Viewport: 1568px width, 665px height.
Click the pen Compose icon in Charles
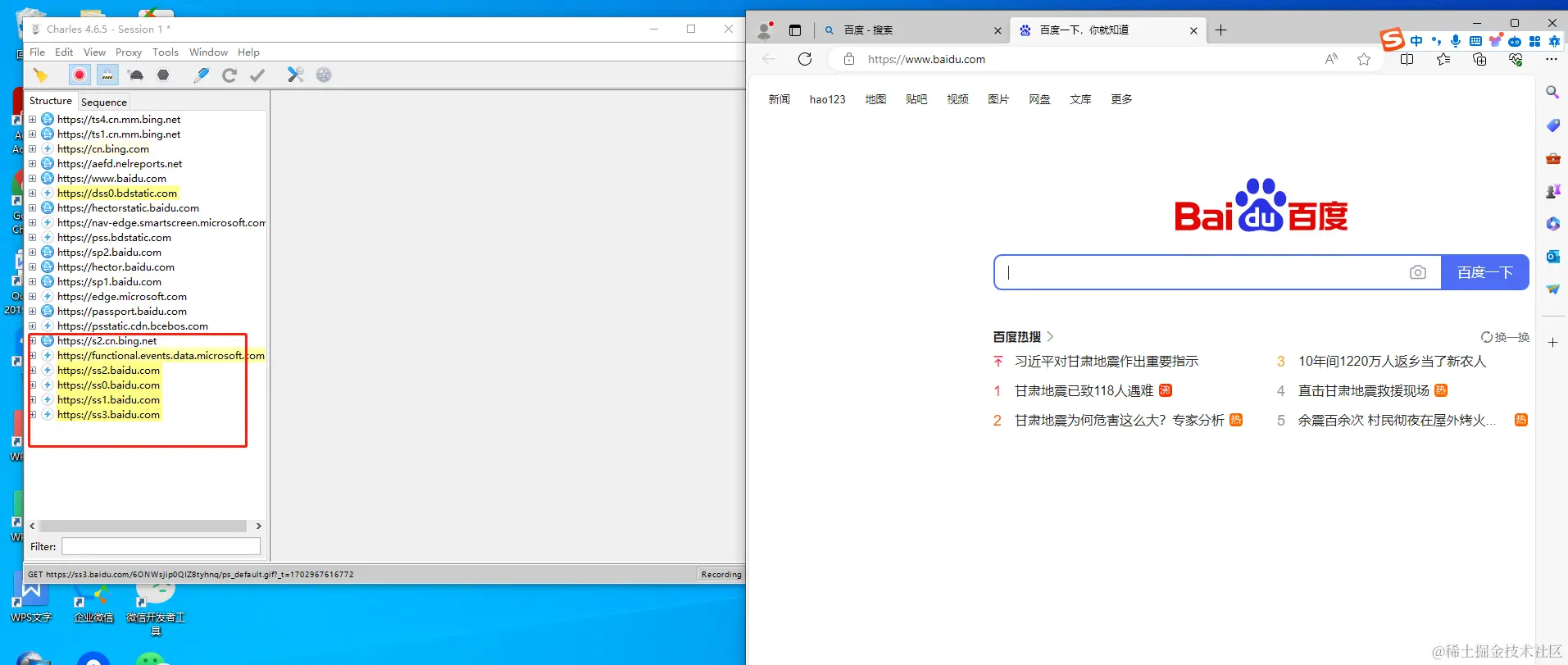pos(202,75)
